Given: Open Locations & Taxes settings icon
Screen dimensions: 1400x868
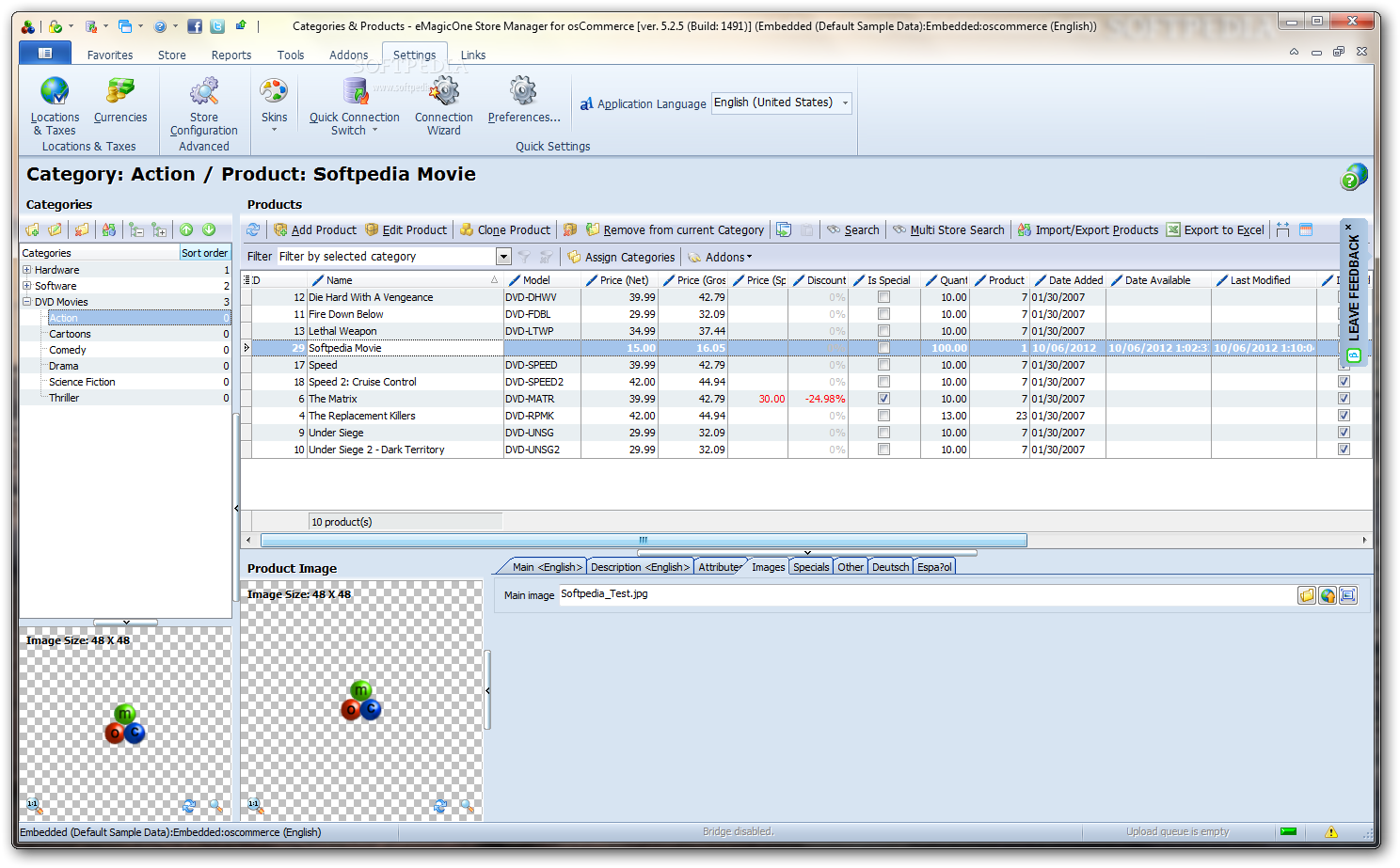Looking at the screenshot, I should click(x=55, y=106).
